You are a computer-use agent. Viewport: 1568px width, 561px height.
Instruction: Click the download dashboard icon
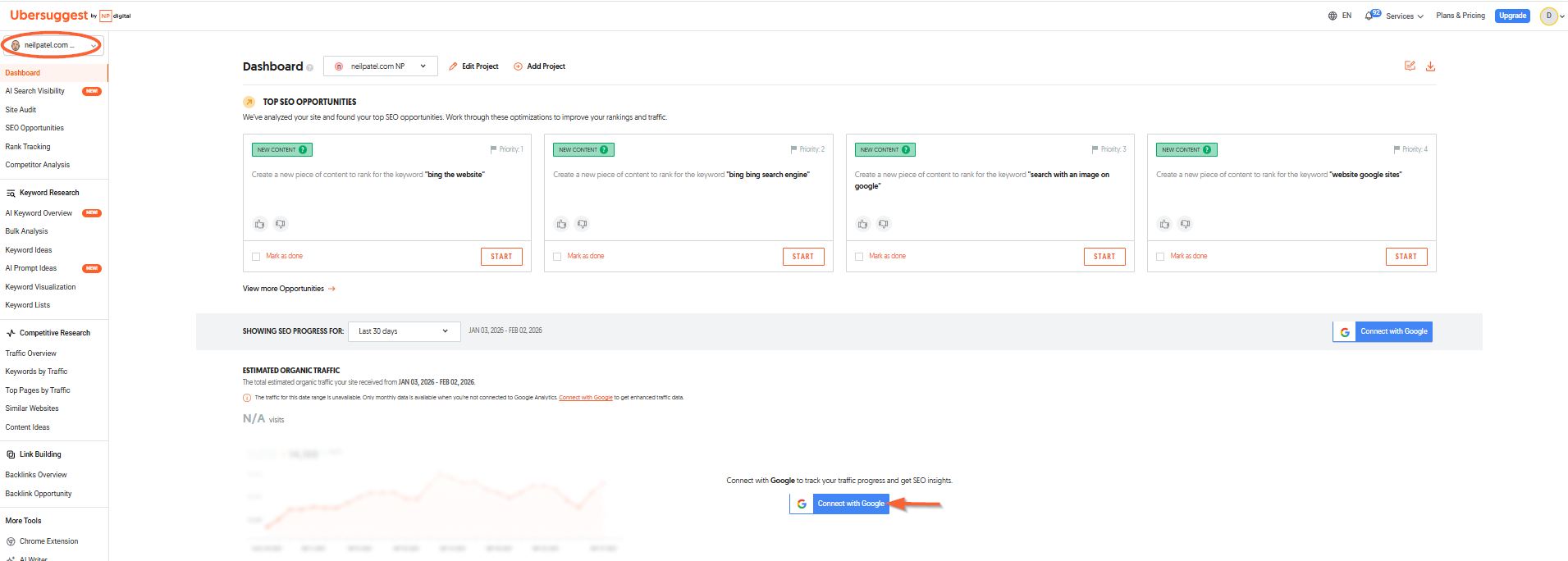1430,66
